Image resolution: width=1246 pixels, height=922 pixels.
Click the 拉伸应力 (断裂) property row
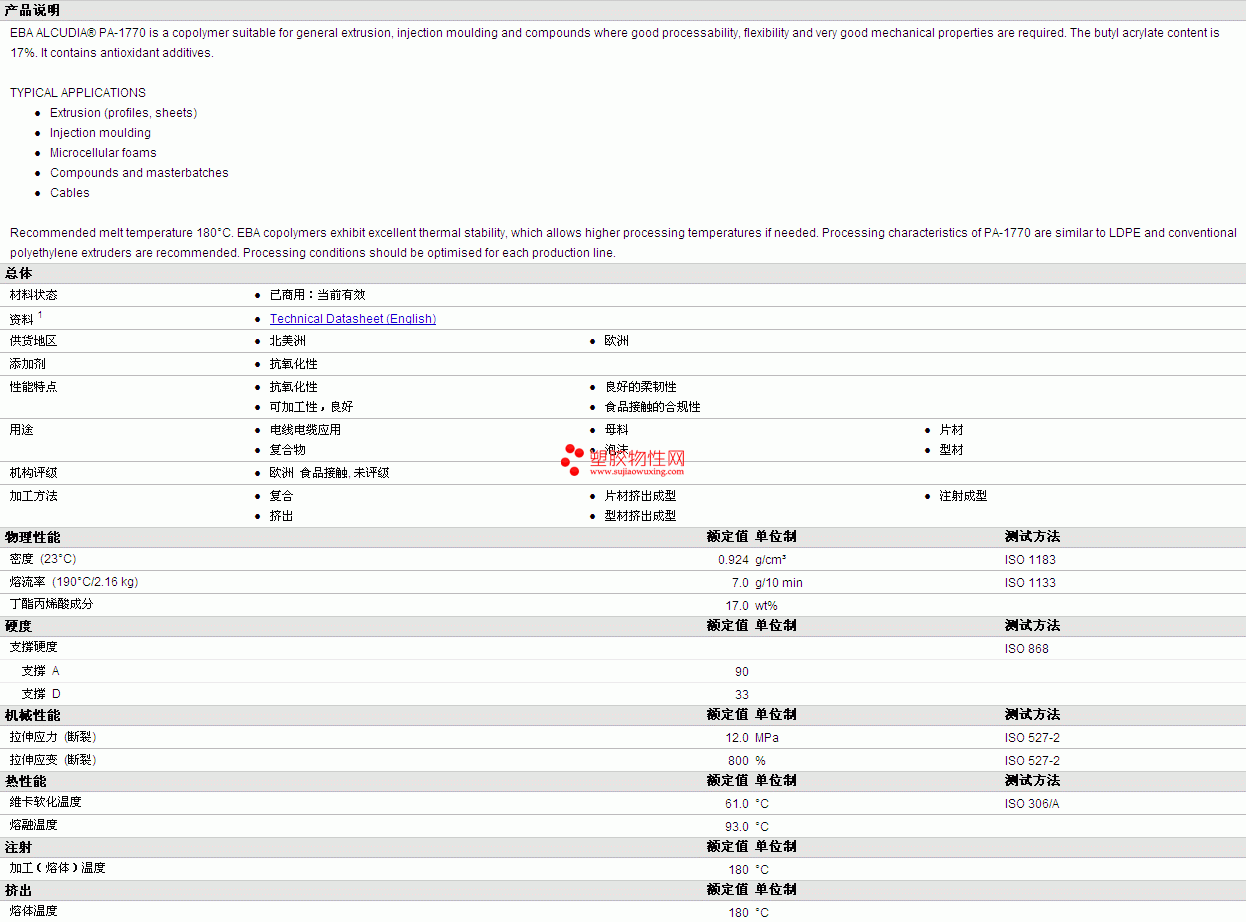[x=623, y=738]
